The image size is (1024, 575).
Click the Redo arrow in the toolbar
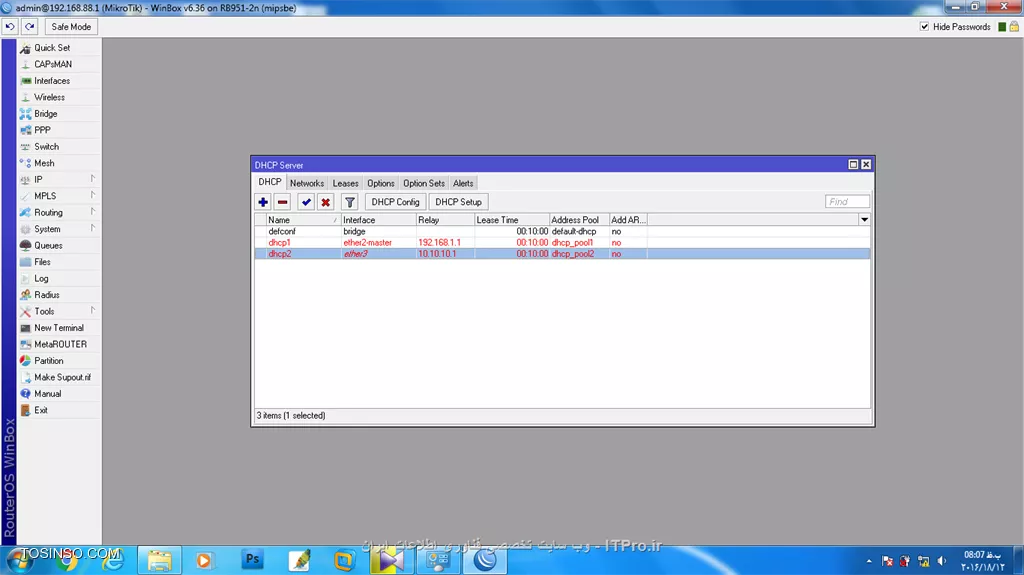click(x=30, y=27)
